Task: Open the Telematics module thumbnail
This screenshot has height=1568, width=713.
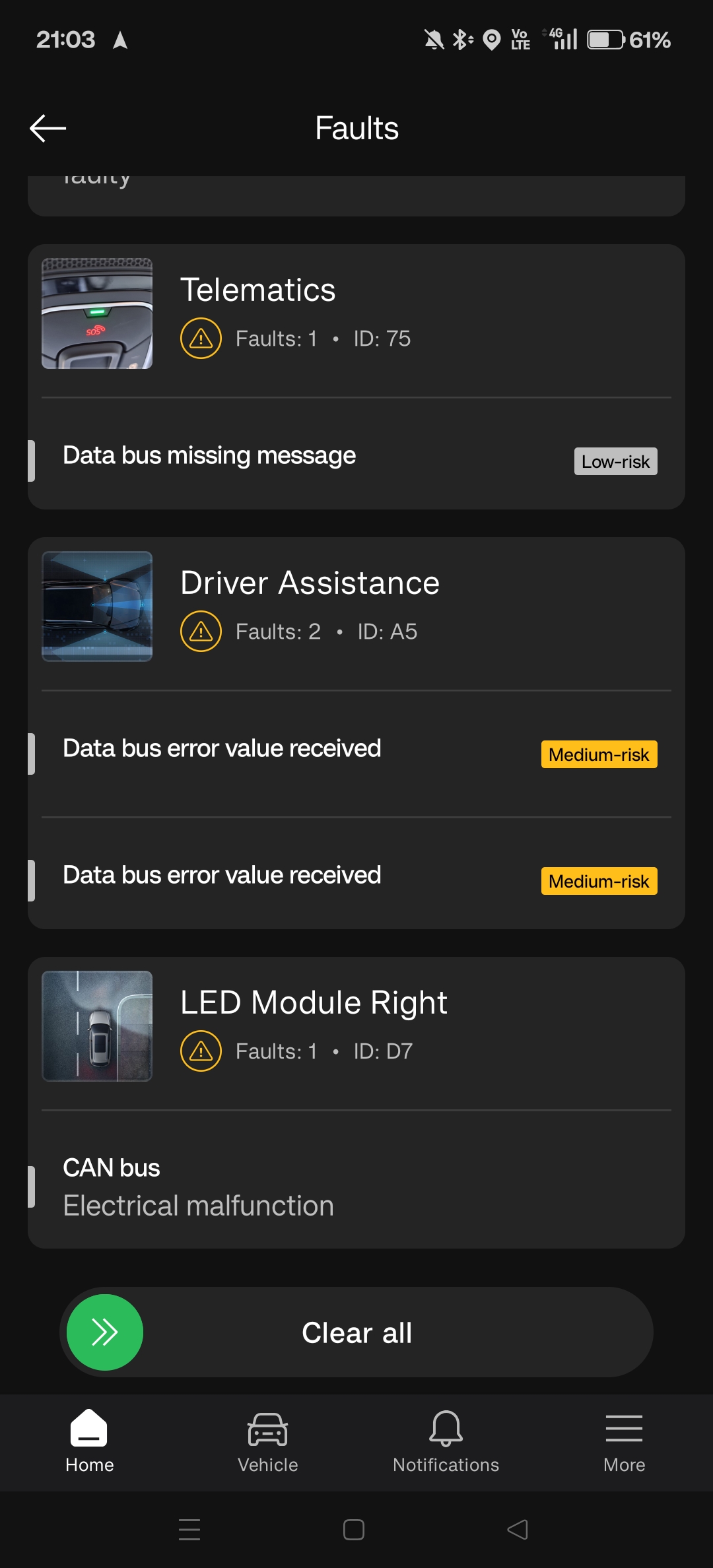Action: (97, 313)
